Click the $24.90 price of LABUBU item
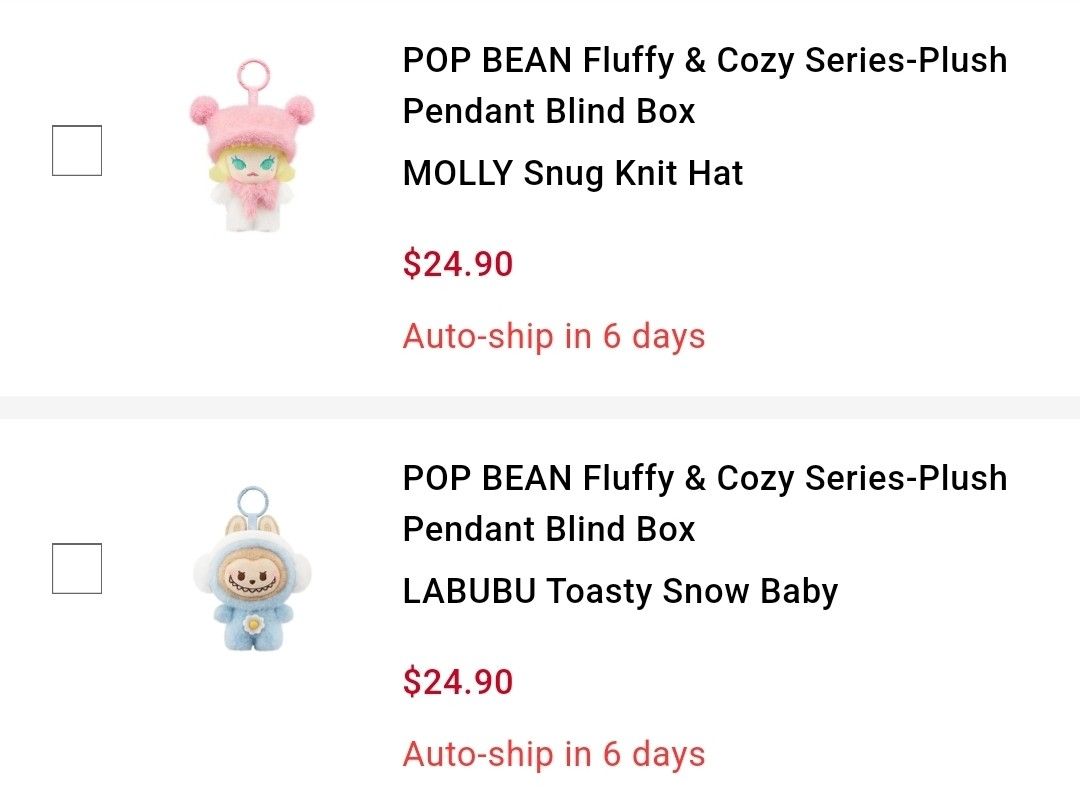 coord(456,682)
